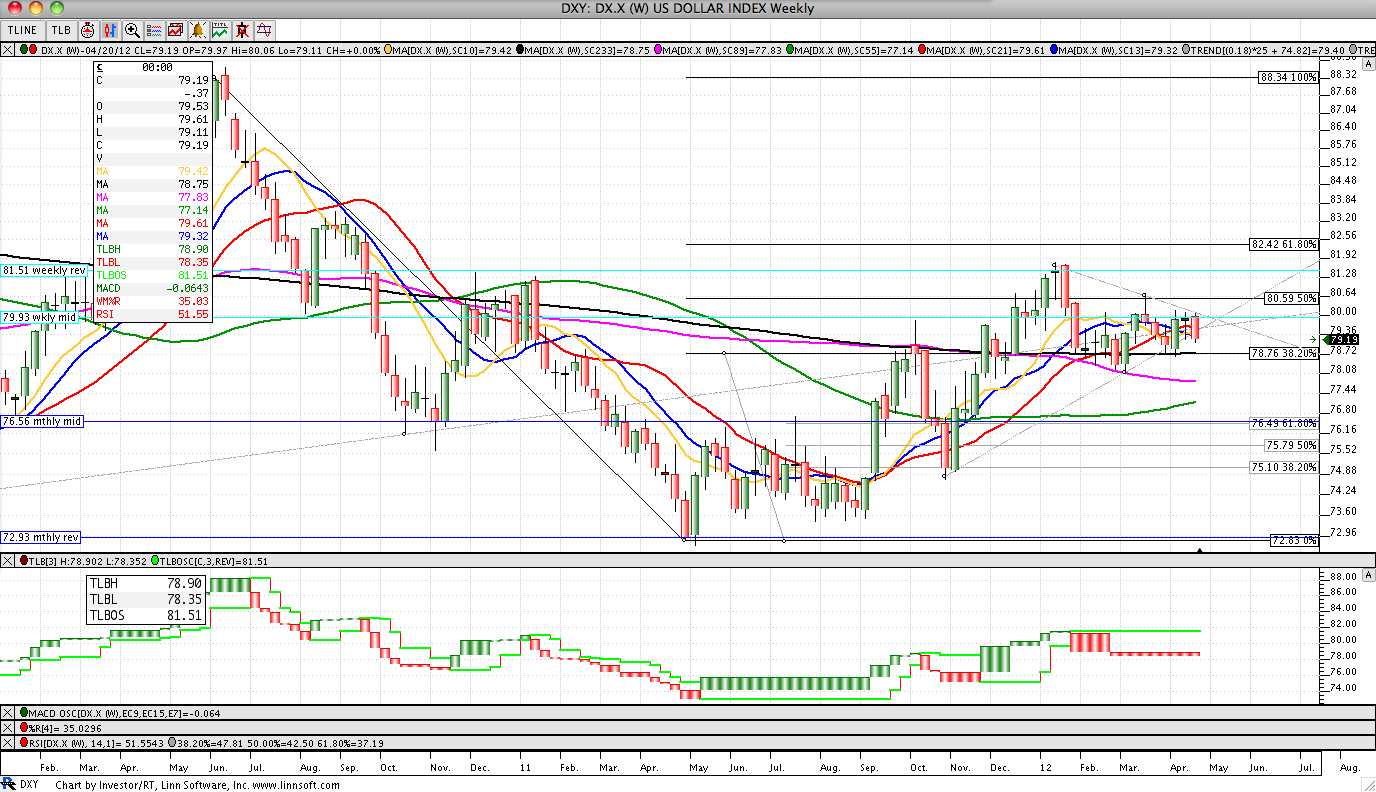Click the '76.49 61.80%' Fibonacci label
Viewport: 1376px width, 792px height.
tap(1284, 423)
